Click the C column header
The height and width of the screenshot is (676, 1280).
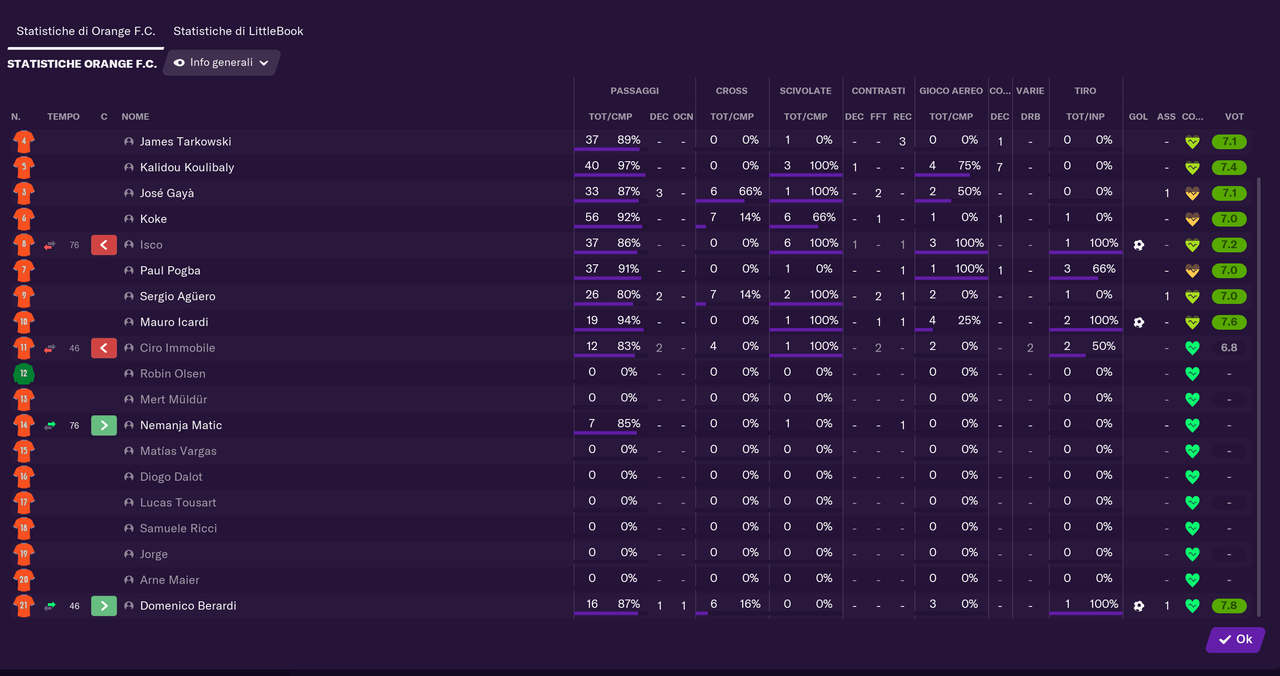point(104,117)
